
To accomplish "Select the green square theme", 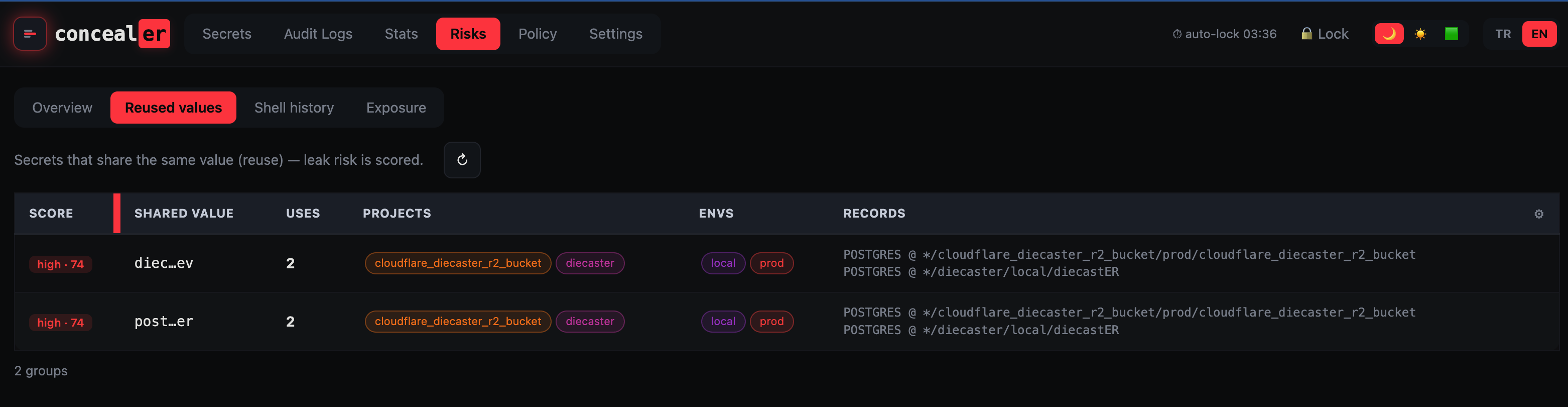I will 1451,34.
